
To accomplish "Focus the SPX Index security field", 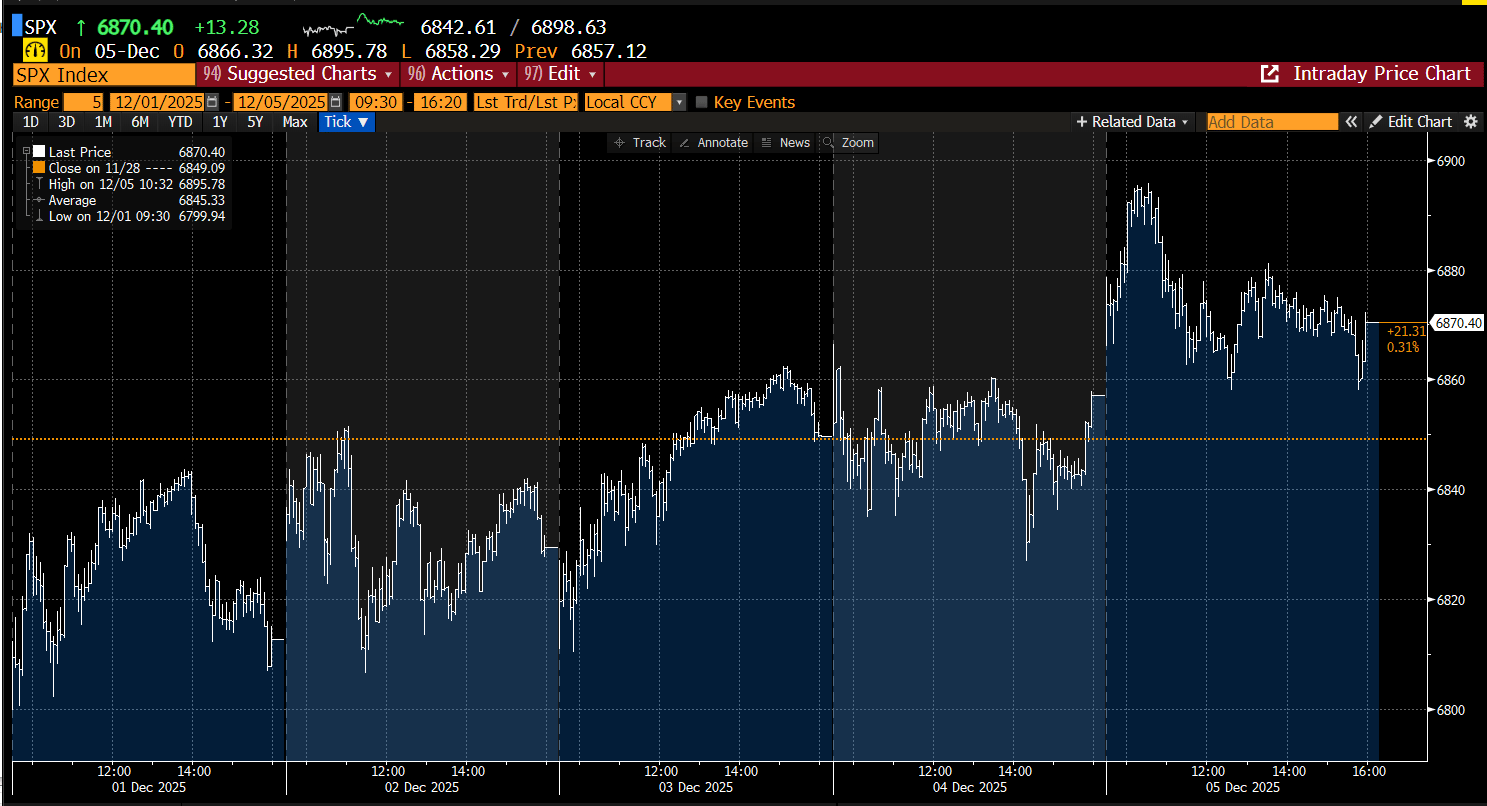I will point(104,75).
